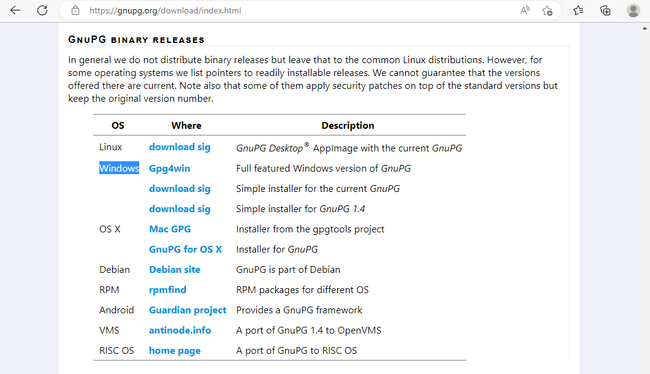Open the Guardian project link
650x374 pixels.
click(x=188, y=310)
